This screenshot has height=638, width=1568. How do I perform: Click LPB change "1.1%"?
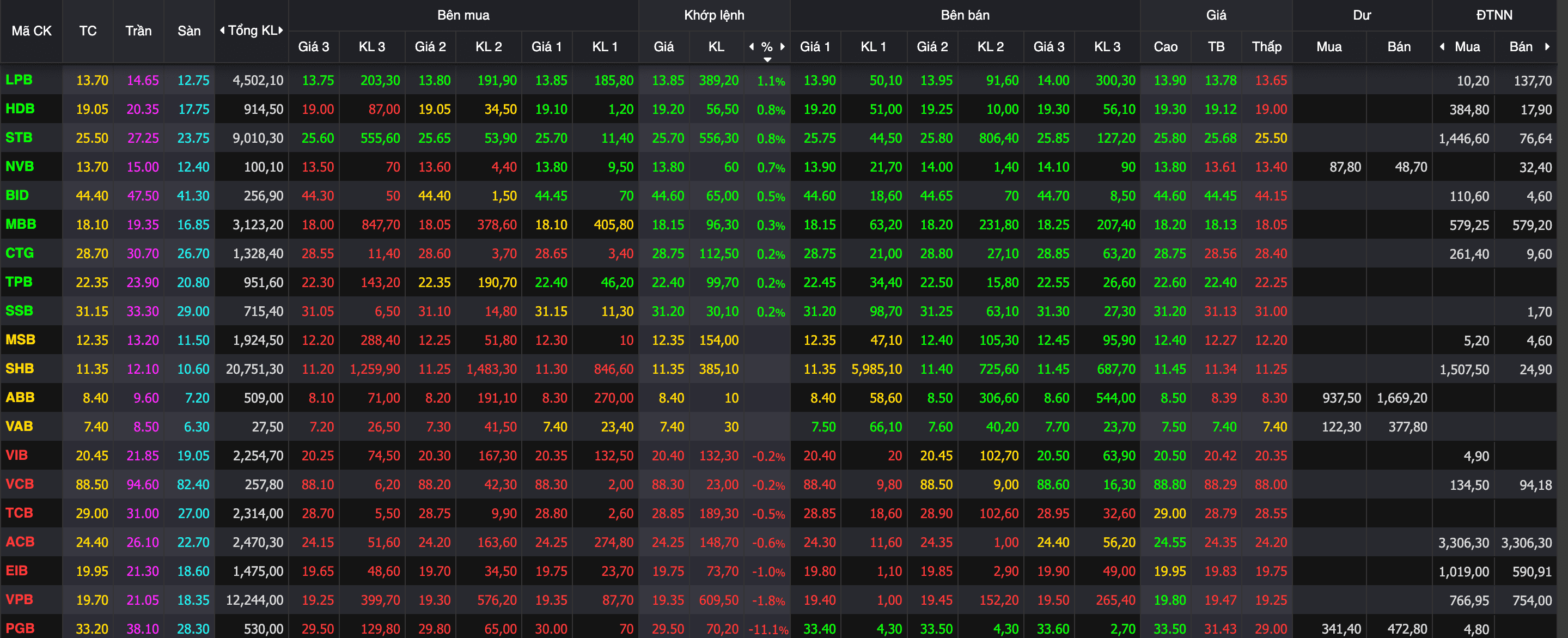pos(771,81)
